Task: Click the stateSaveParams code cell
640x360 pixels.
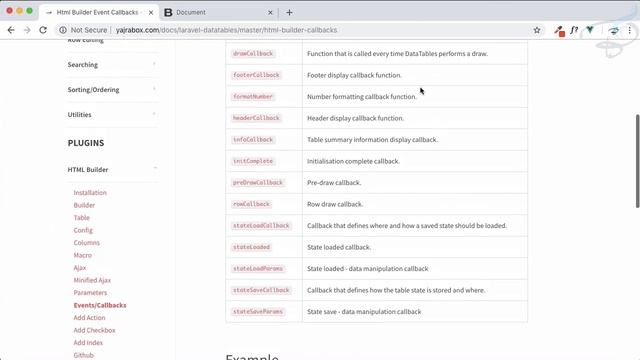Action: [258, 312]
